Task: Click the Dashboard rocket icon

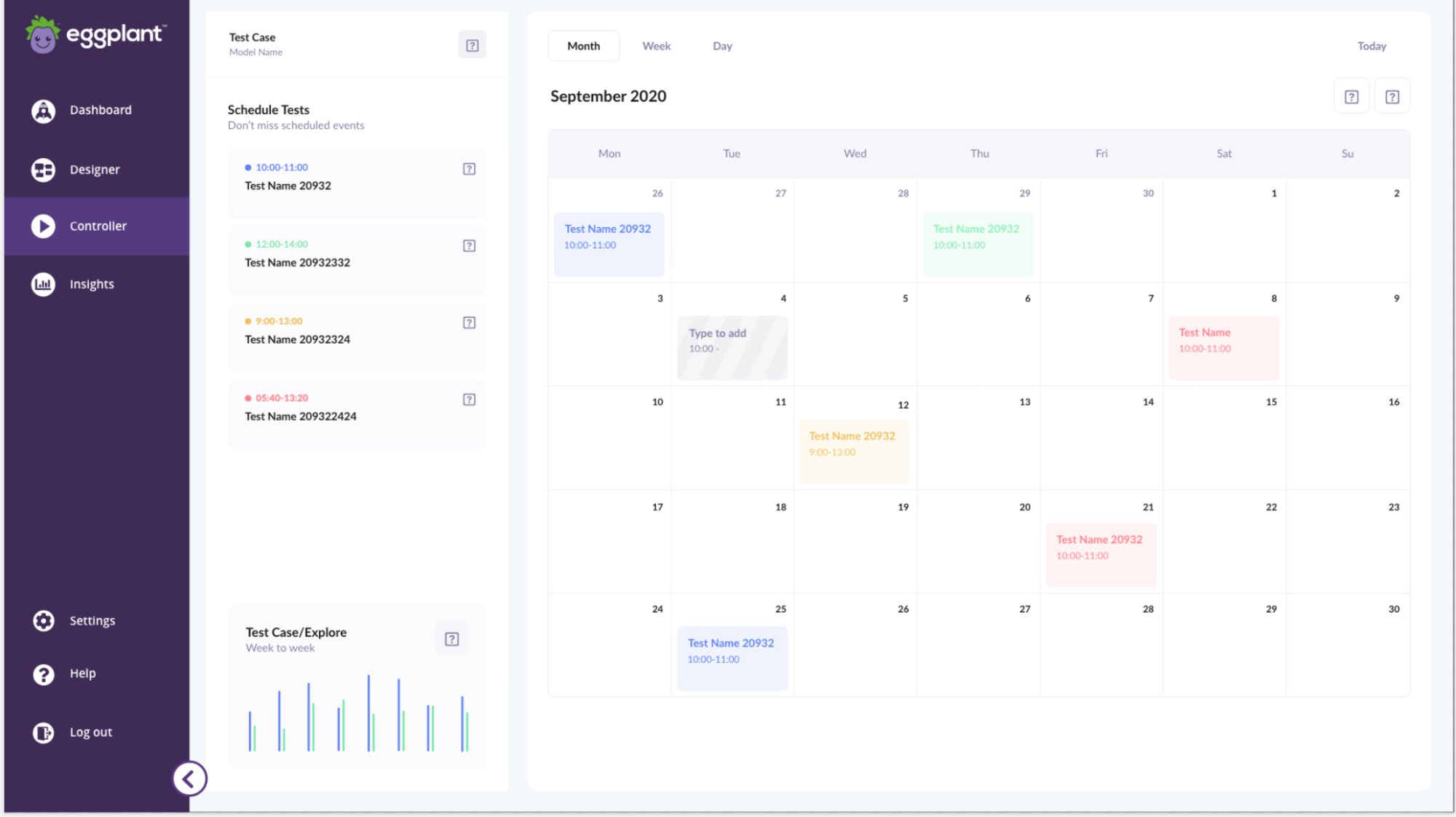Action: point(44,111)
